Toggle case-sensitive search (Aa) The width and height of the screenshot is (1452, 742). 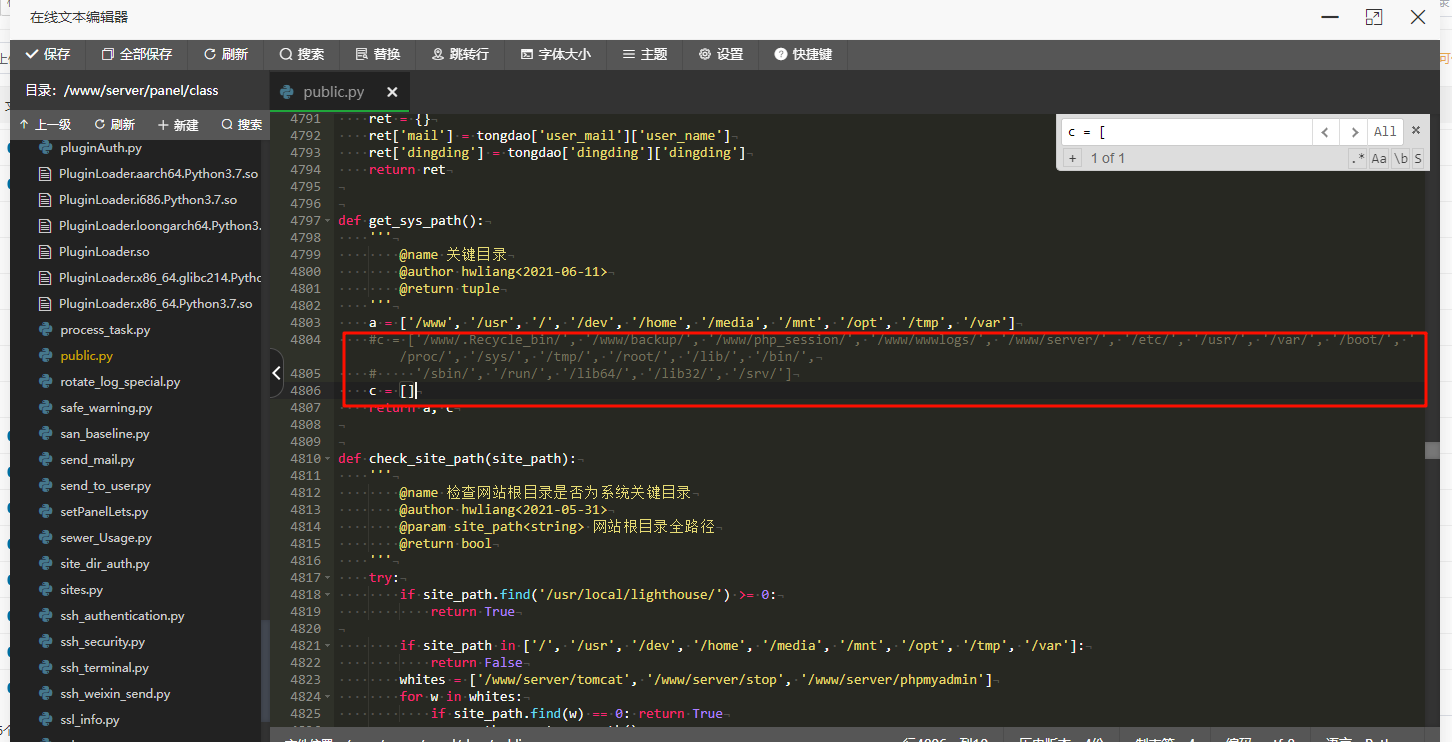[1379, 158]
